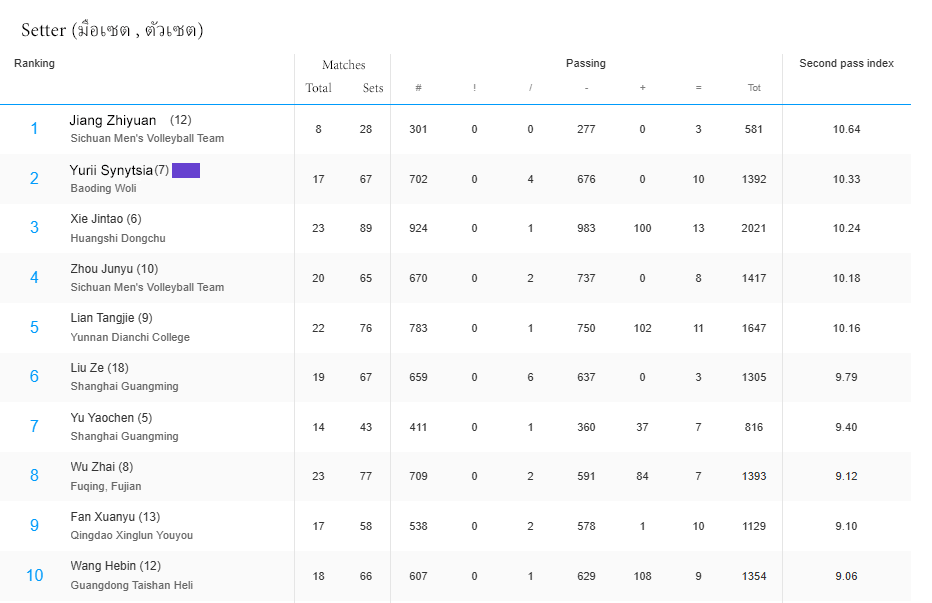932x603 pixels.
Task: Click the Passing group header
Action: coord(585,63)
